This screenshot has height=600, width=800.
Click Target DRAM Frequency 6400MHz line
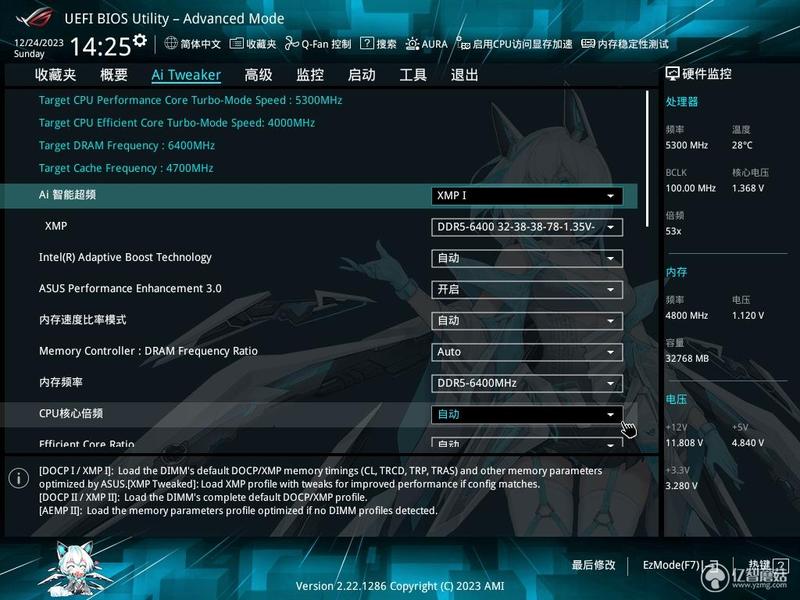127,145
